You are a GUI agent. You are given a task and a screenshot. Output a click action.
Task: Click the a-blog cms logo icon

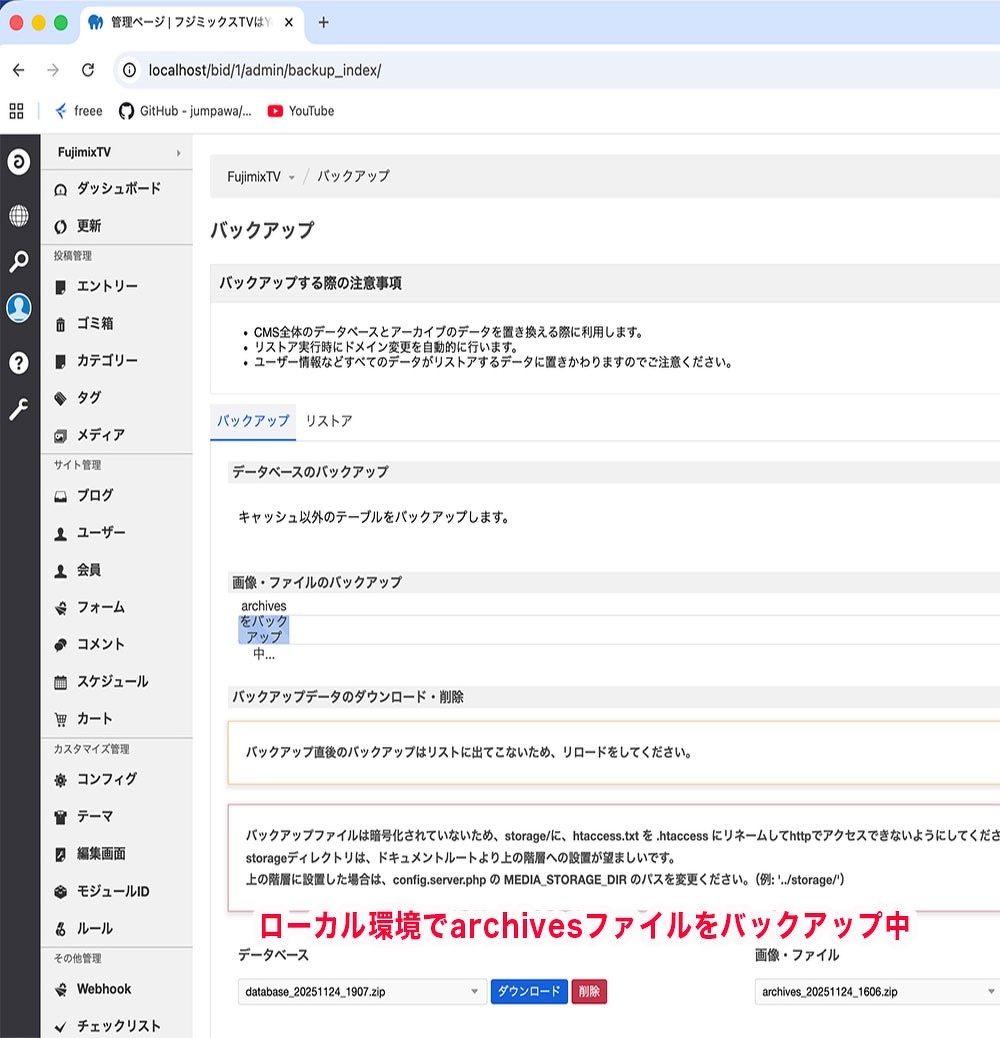coord(19,162)
